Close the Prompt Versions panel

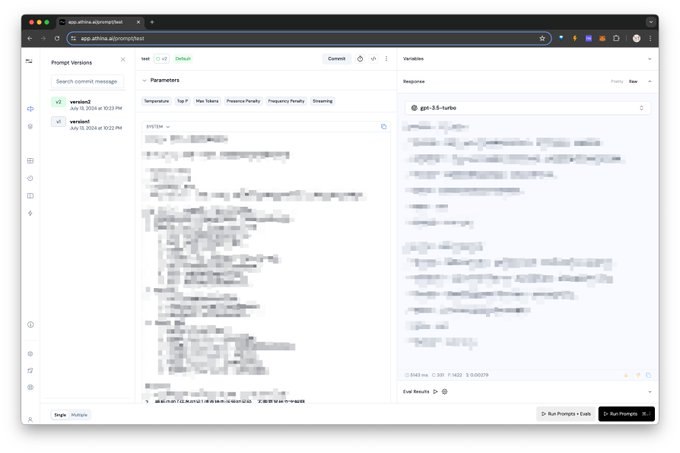(123, 59)
